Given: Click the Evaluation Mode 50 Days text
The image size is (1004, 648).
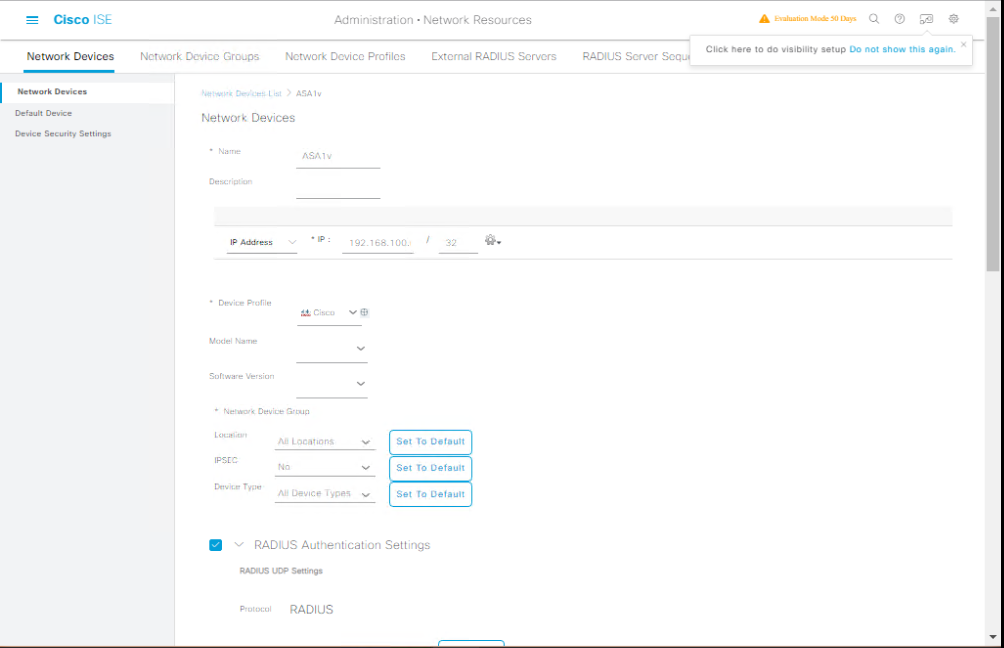Looking at the screenshot, I should 815,19.
